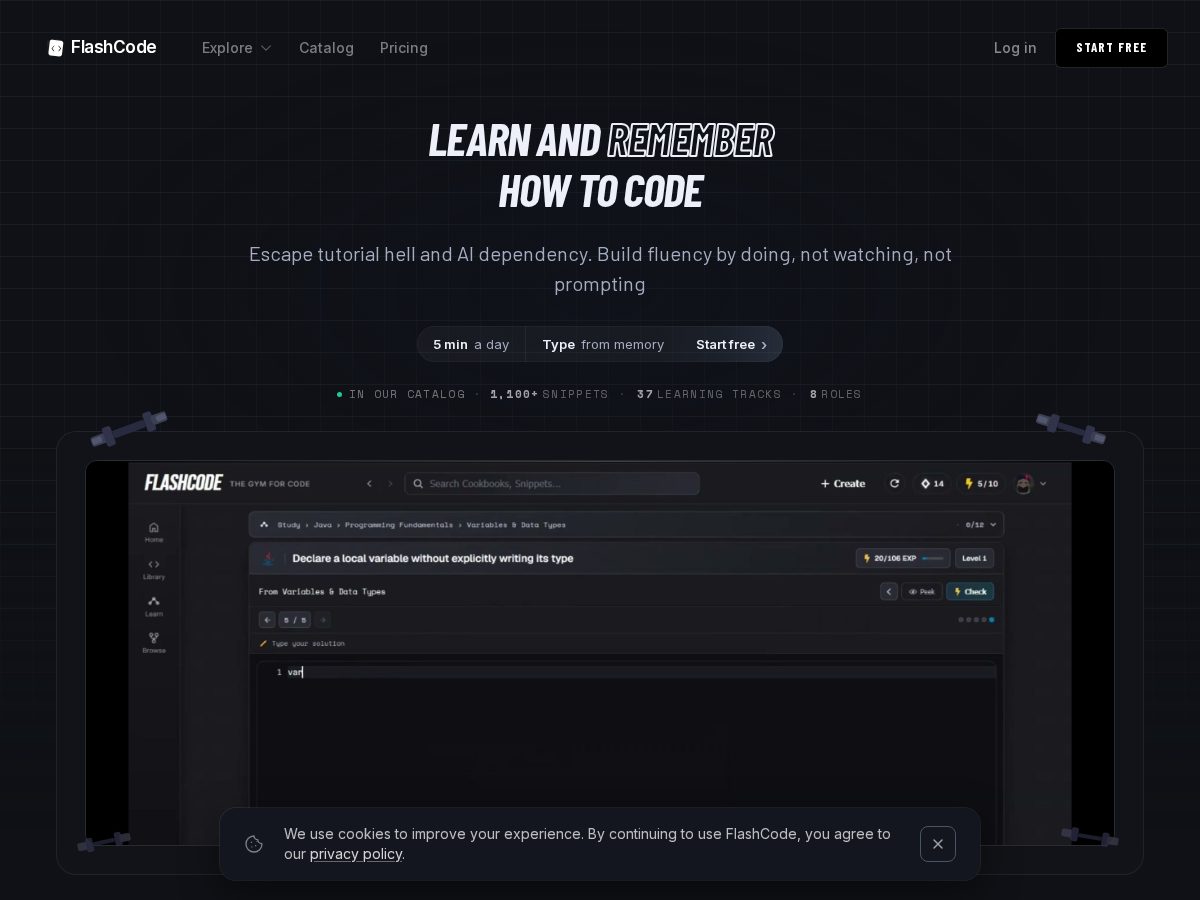This screenshot has width=1200, height=900.
Task: Click the highlighted last pagination dot
Action: (991, 620)
